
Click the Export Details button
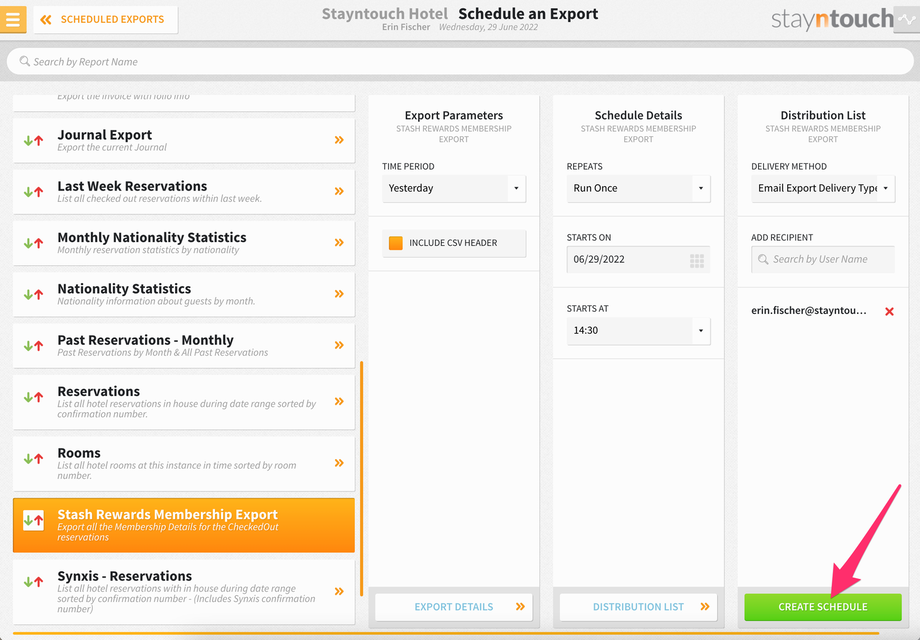pos(454,607)
